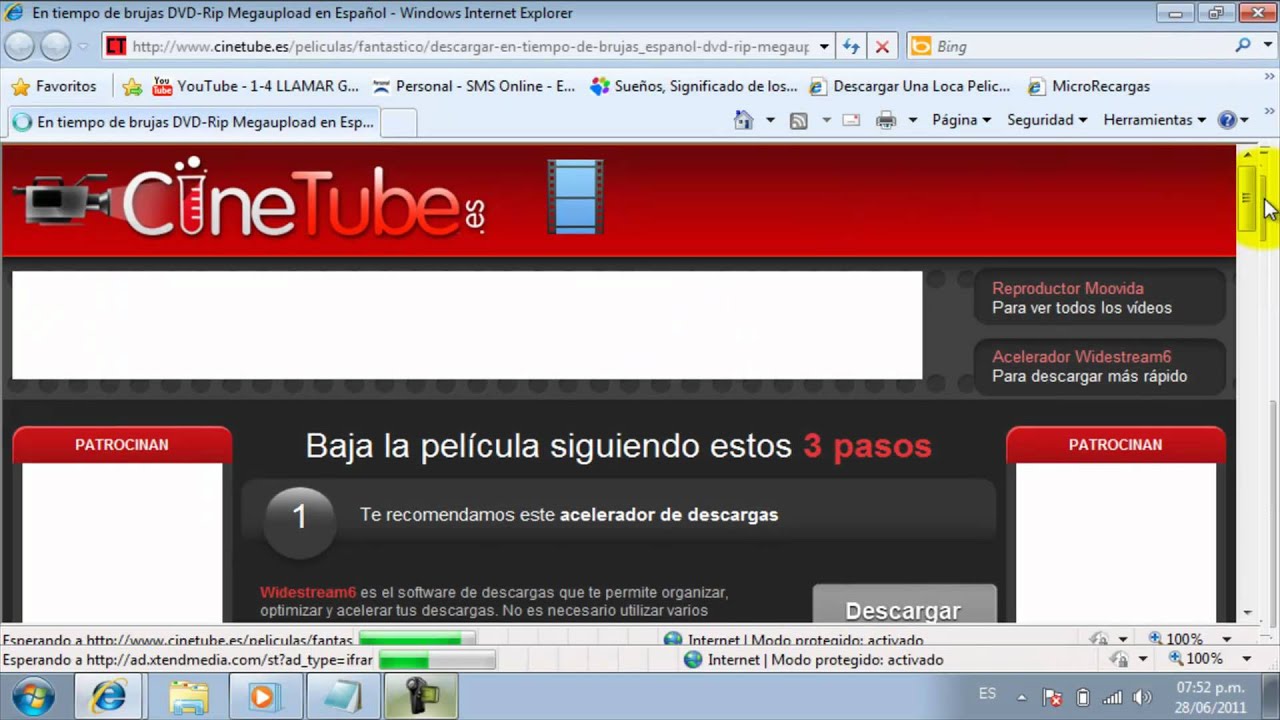1280x720 pixels.
Task: Select the 'En tiempo de brujas DVD-Rip' tab
Action: point(193,122)
